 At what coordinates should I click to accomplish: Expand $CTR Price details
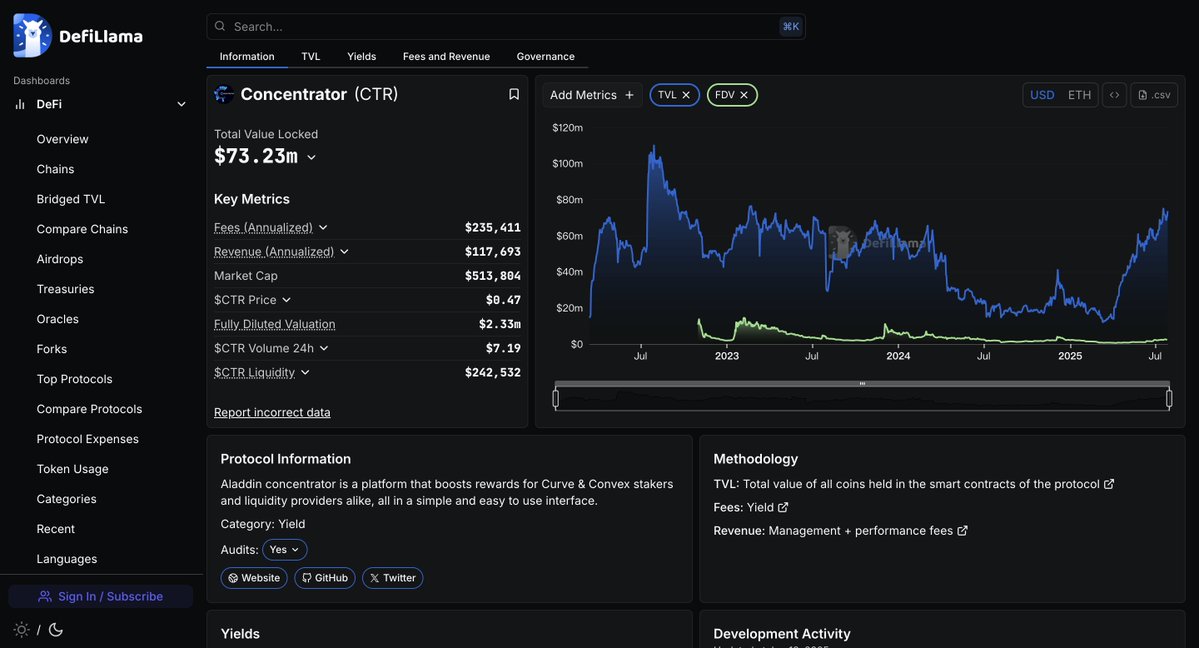[286, 300]
